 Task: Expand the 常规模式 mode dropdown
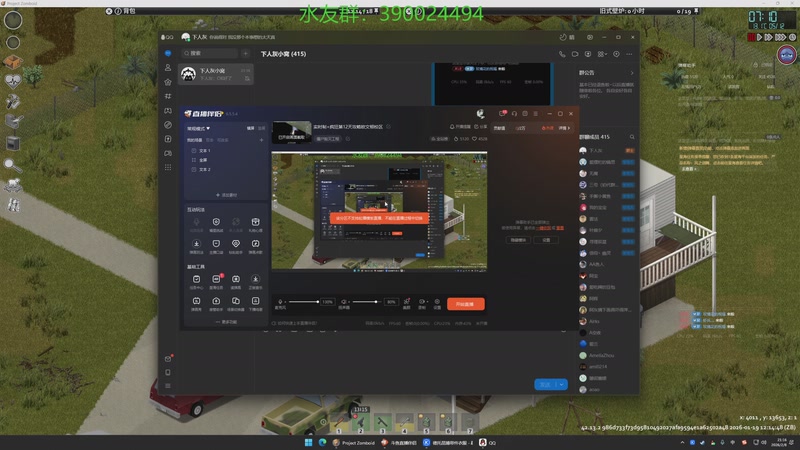(198, 128)
